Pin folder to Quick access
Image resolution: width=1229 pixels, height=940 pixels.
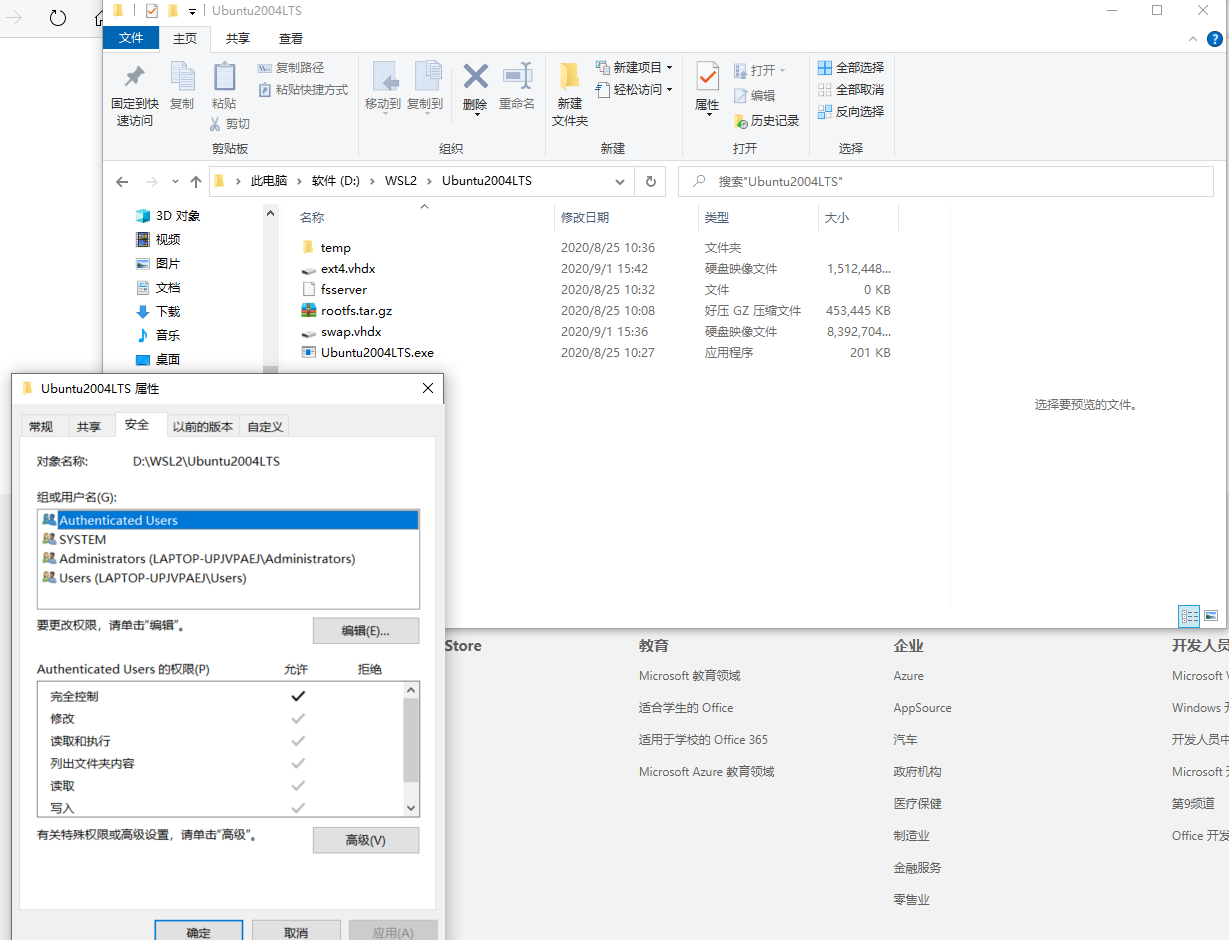pyautogui.click(x=134, y=95)
